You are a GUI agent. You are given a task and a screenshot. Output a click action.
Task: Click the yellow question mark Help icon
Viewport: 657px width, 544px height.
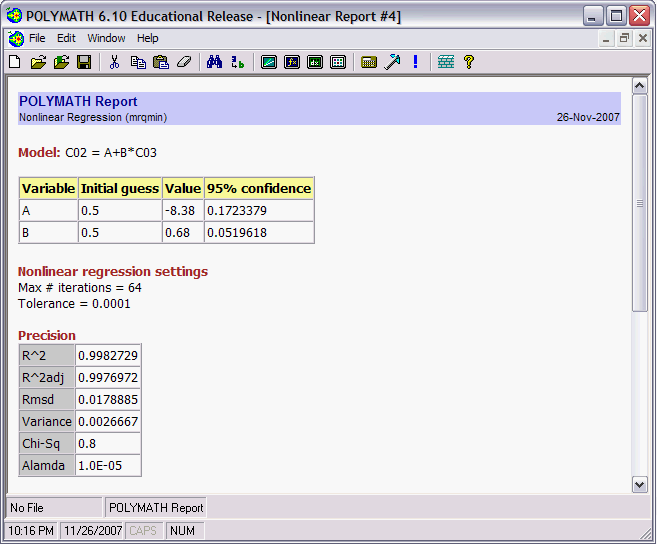[x=468, y=62]
